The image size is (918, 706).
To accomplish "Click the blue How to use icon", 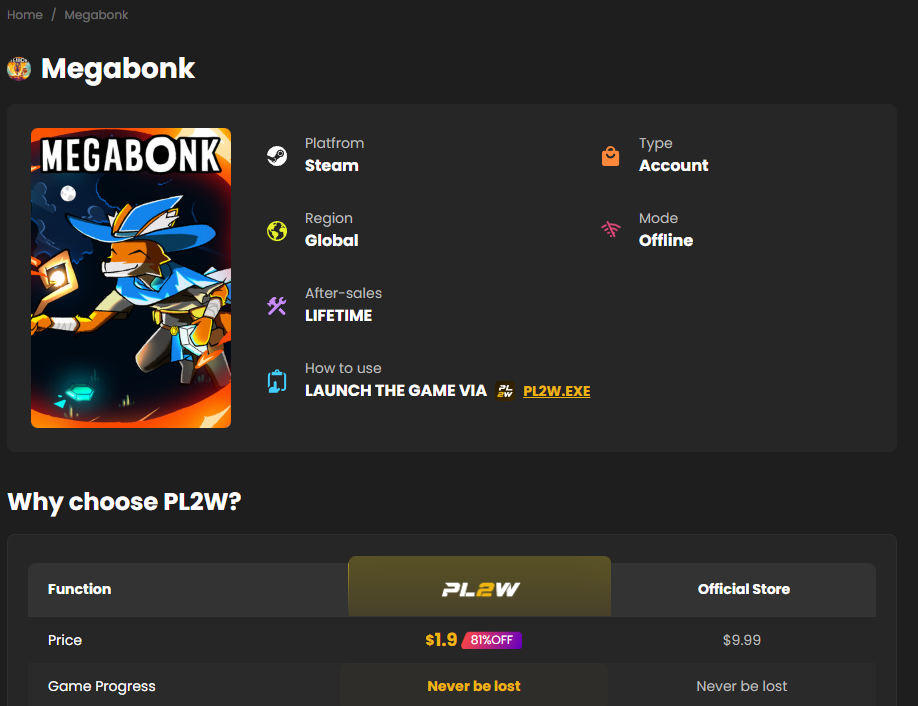I will [277, 381].
